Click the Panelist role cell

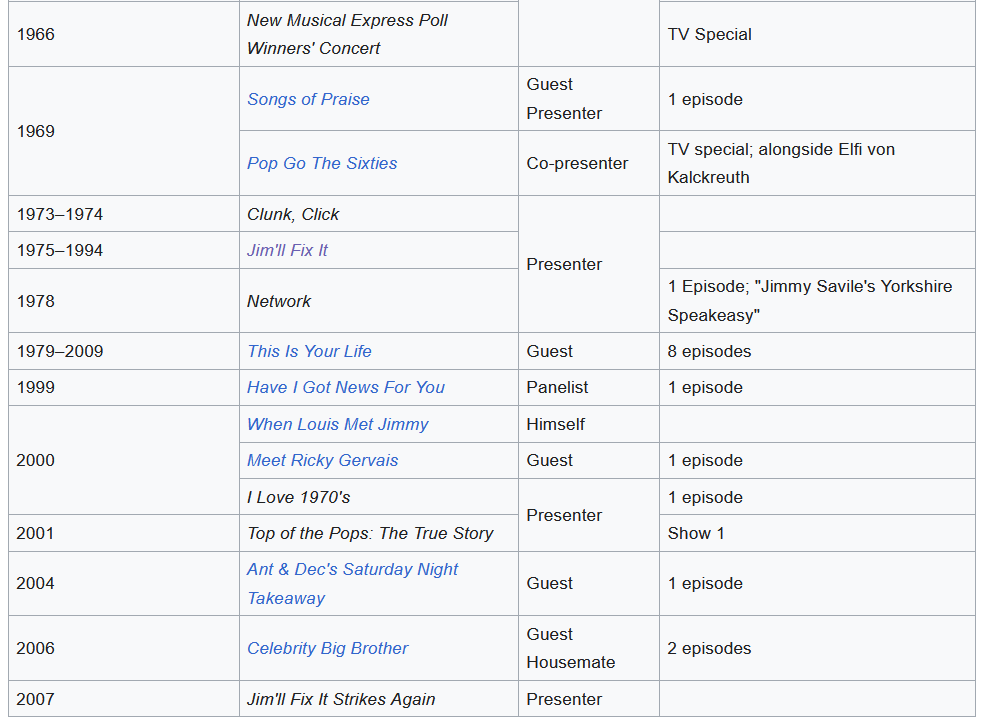[589, 387]
